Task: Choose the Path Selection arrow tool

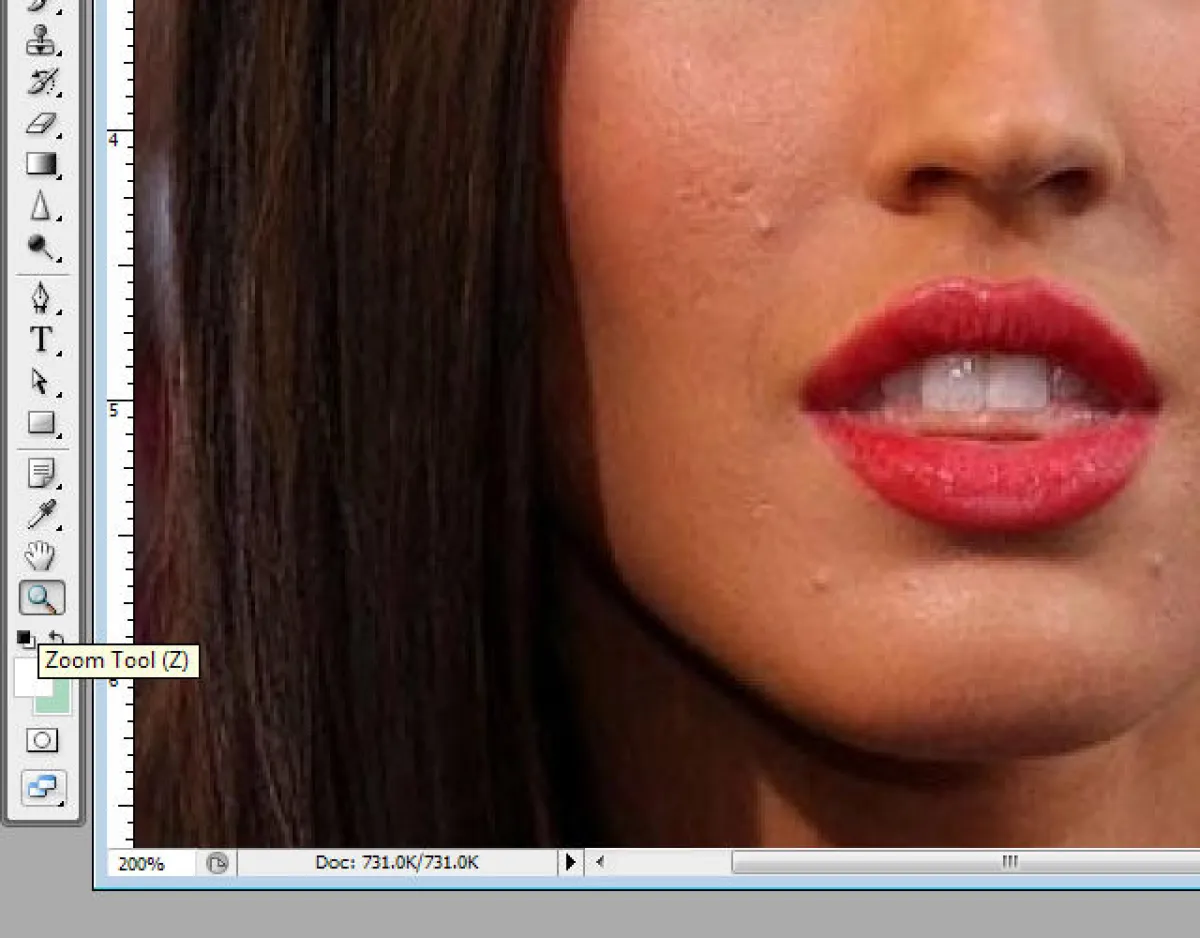Action: pyautogui.click(x=40, y=382)
